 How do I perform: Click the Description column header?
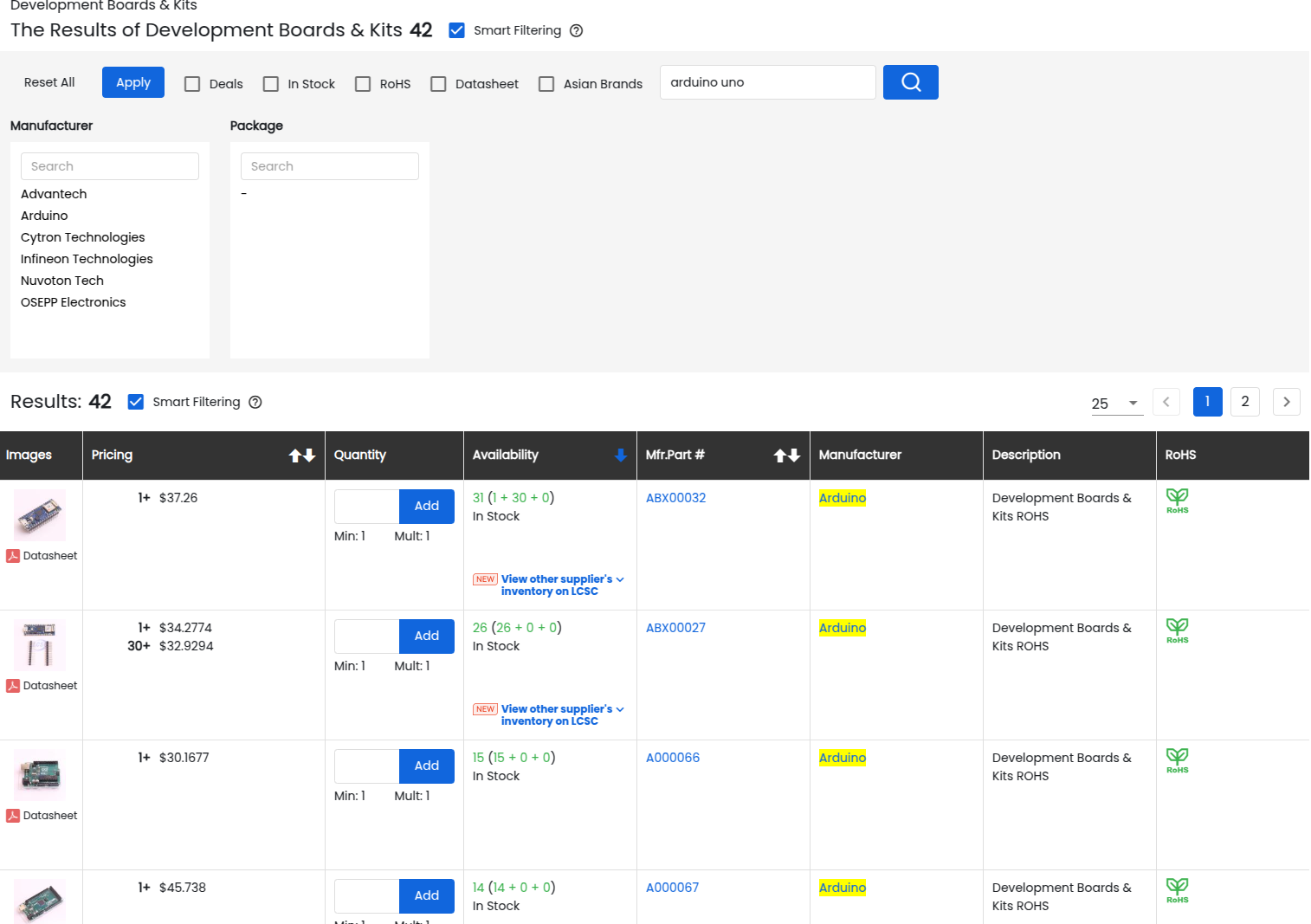tap(1026, 456)
